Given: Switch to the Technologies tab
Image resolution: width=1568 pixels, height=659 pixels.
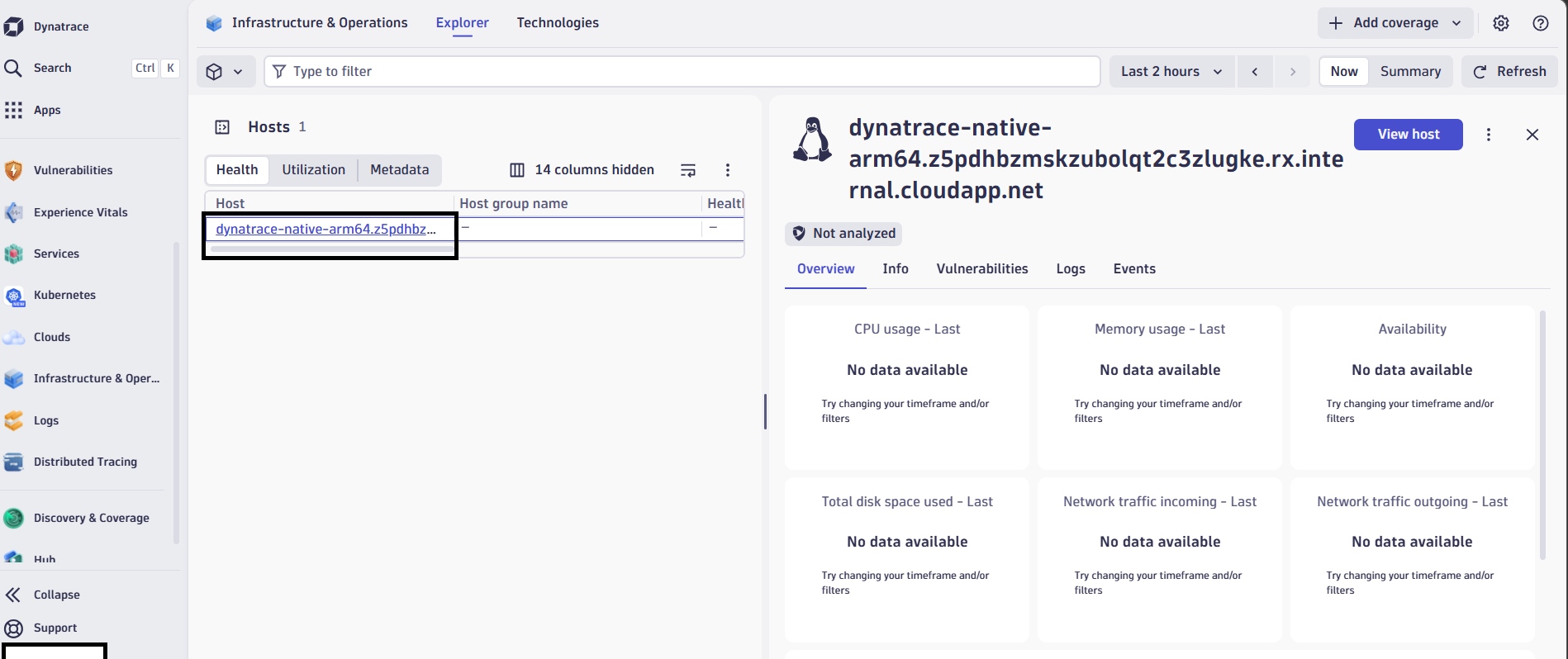Looking at the screenshot, I should [x=558, y=23].
